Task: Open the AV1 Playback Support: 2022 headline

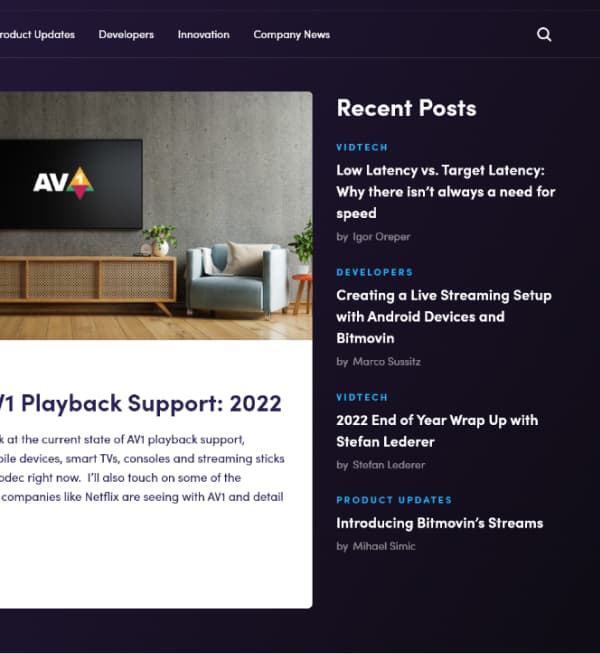Action: 141,403
